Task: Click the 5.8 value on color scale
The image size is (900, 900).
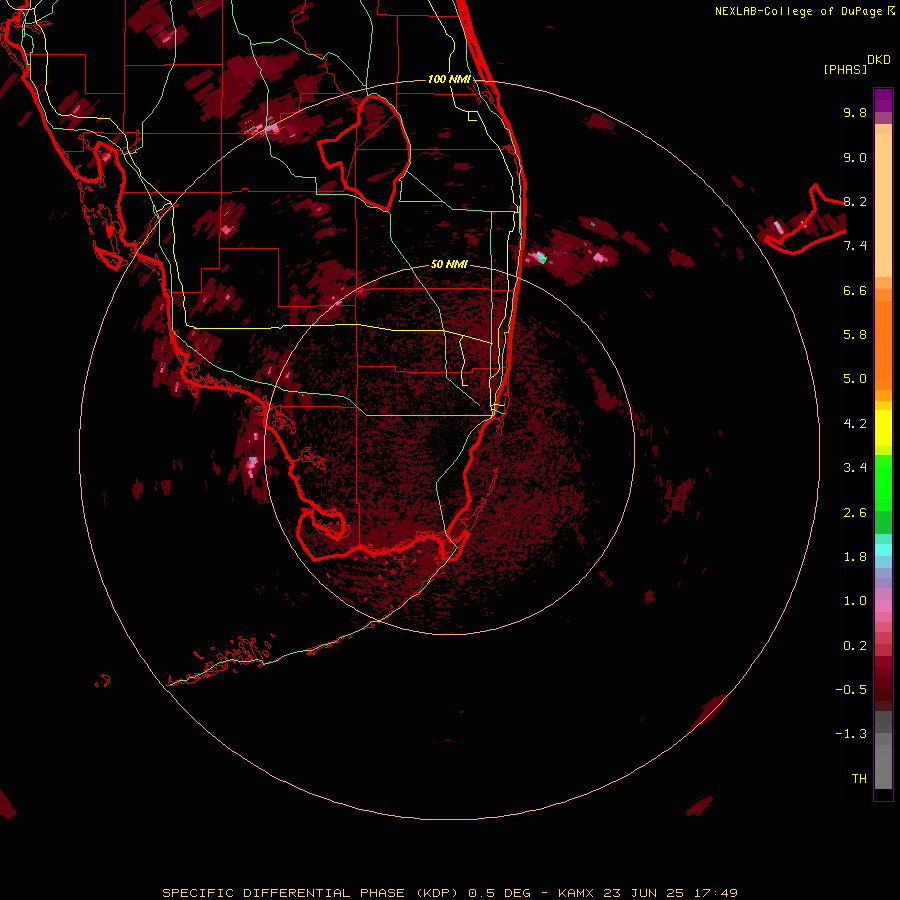Action: point(855,335)
